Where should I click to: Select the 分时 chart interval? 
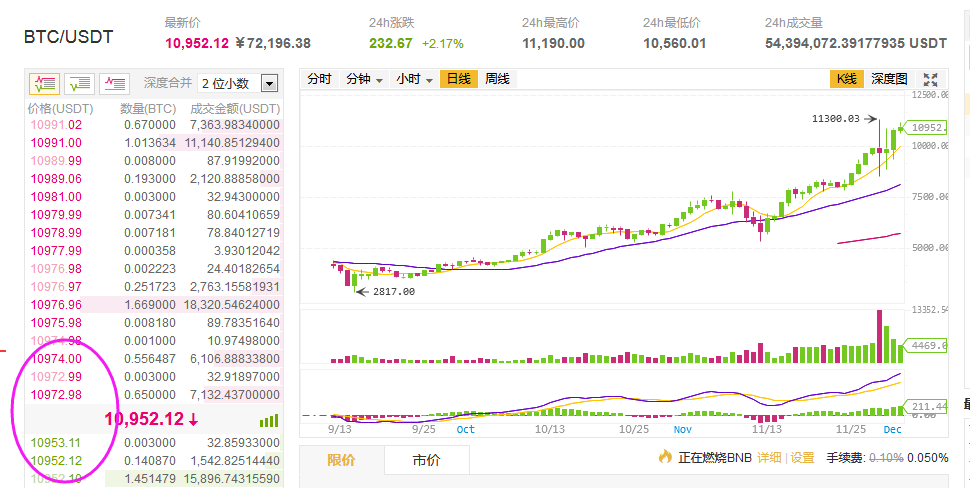pyautogui.click(x=319, y=79)
